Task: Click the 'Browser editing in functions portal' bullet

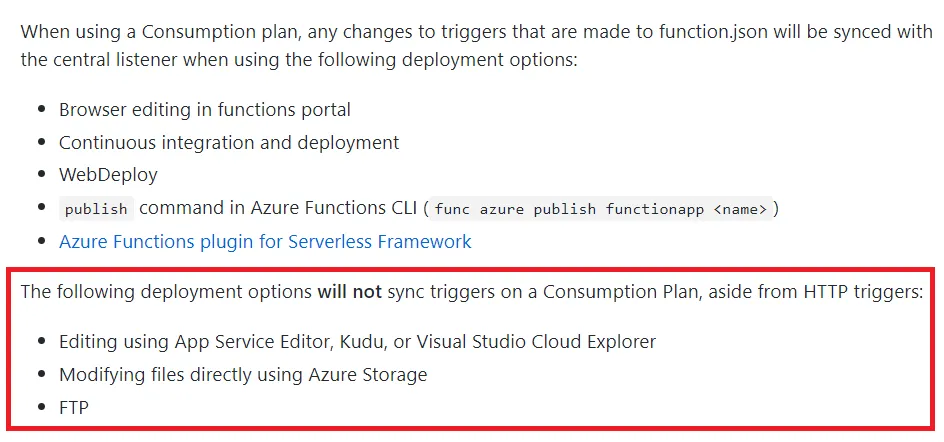Action: [x=205, y=109]
